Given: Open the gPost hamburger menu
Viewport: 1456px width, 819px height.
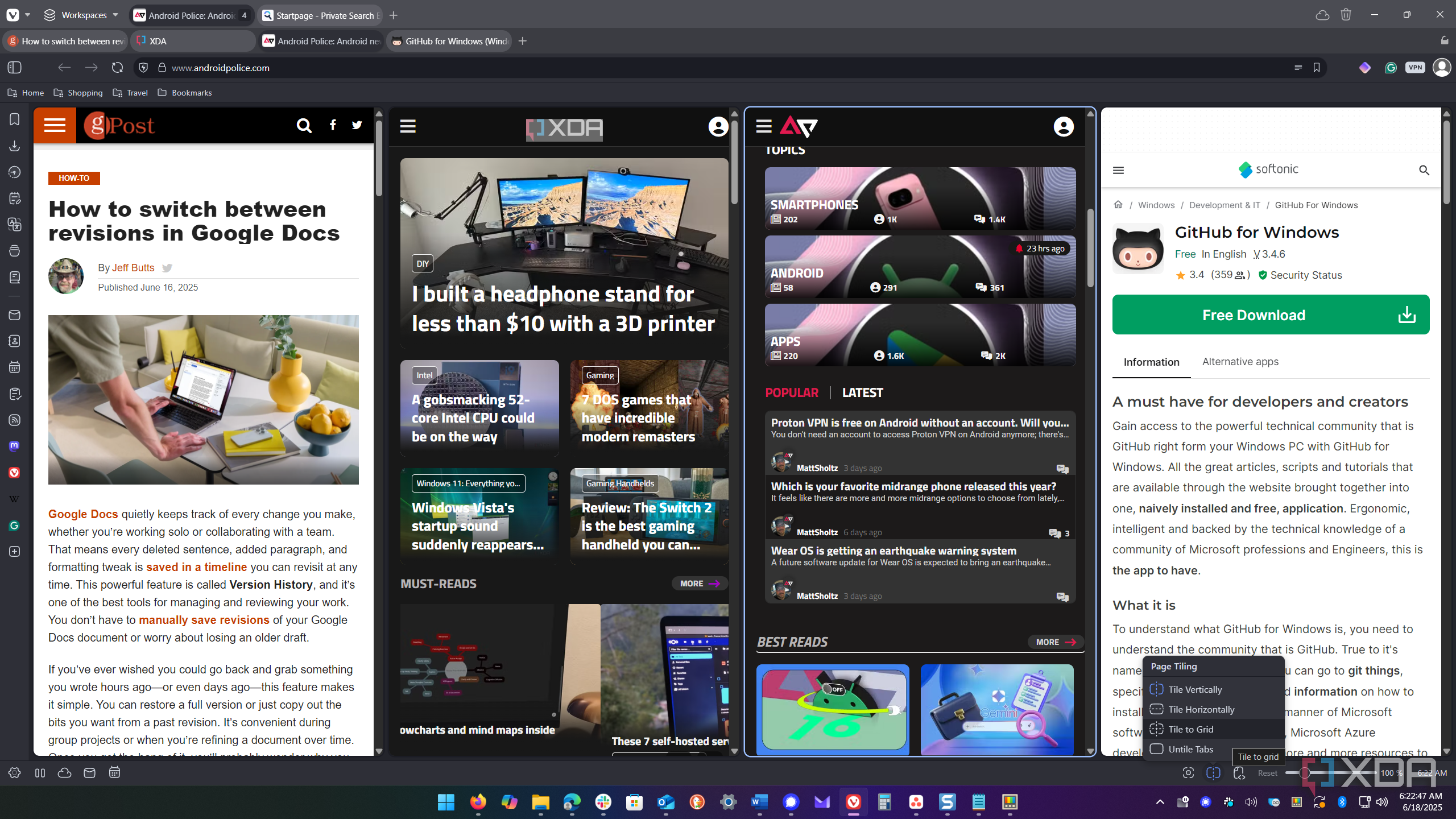Looking at the screenshot, I should click(x=55, y=125).
